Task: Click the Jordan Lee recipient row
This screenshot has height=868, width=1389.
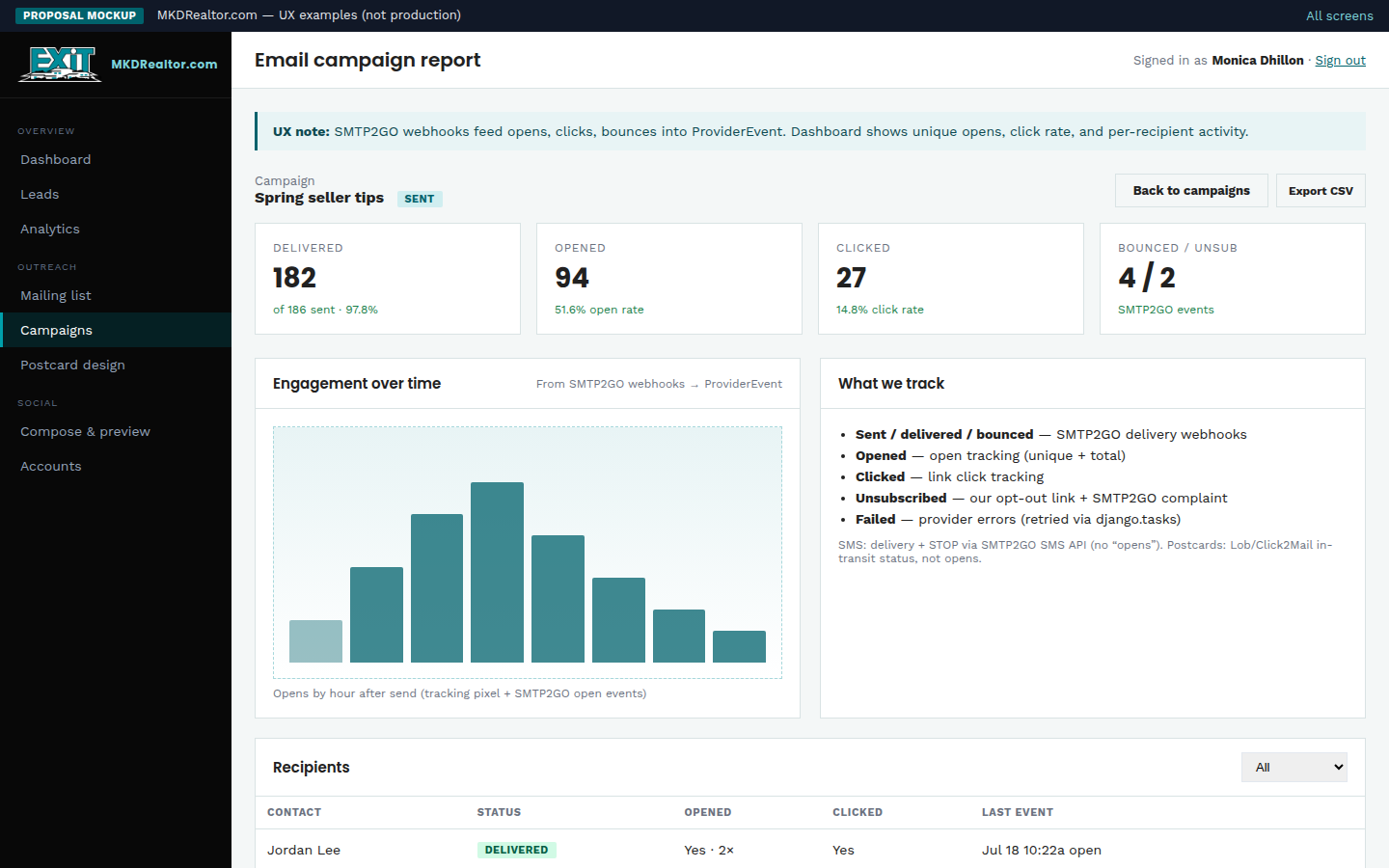Action: (x=810, y=850)
